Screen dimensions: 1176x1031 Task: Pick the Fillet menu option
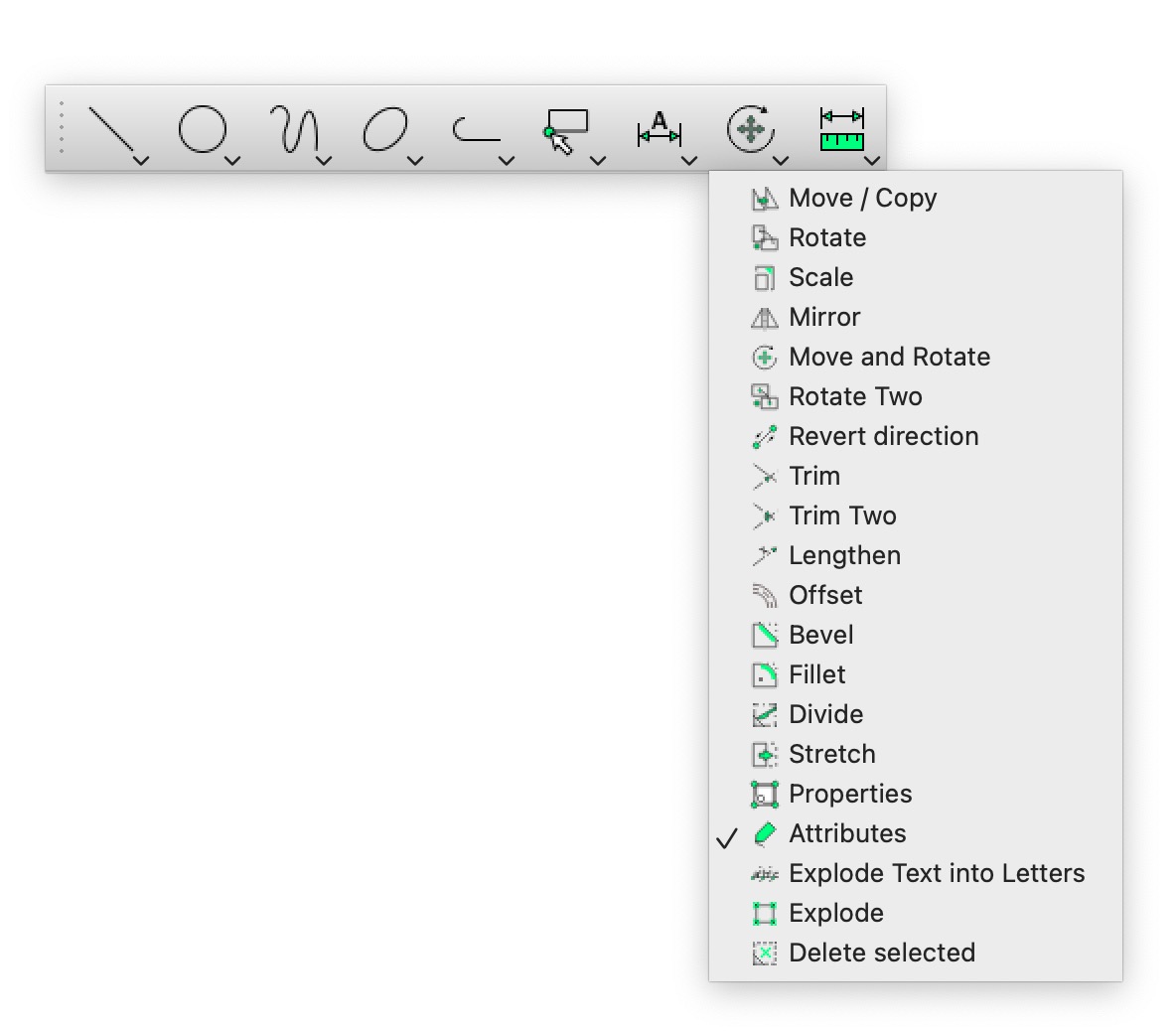(816, 674)
